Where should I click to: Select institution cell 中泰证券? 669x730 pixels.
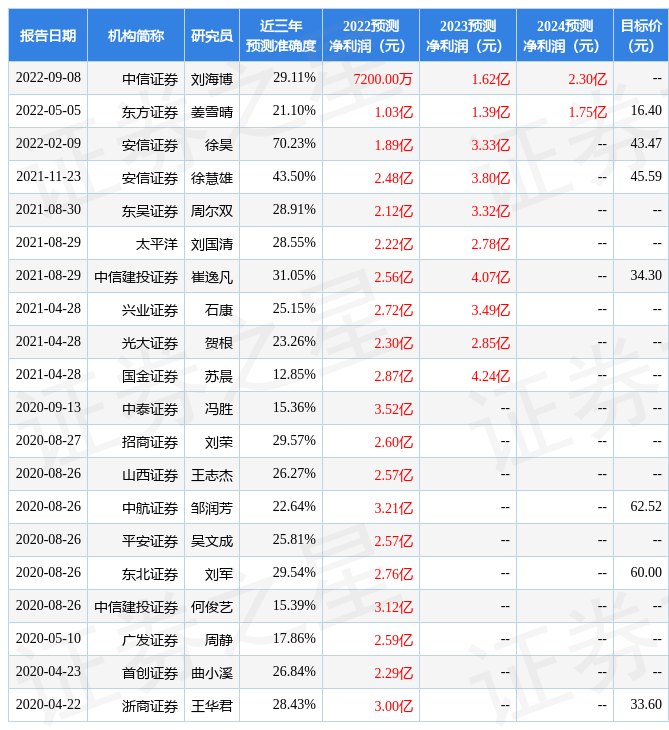pyautogui.click(x=150, y=410)
